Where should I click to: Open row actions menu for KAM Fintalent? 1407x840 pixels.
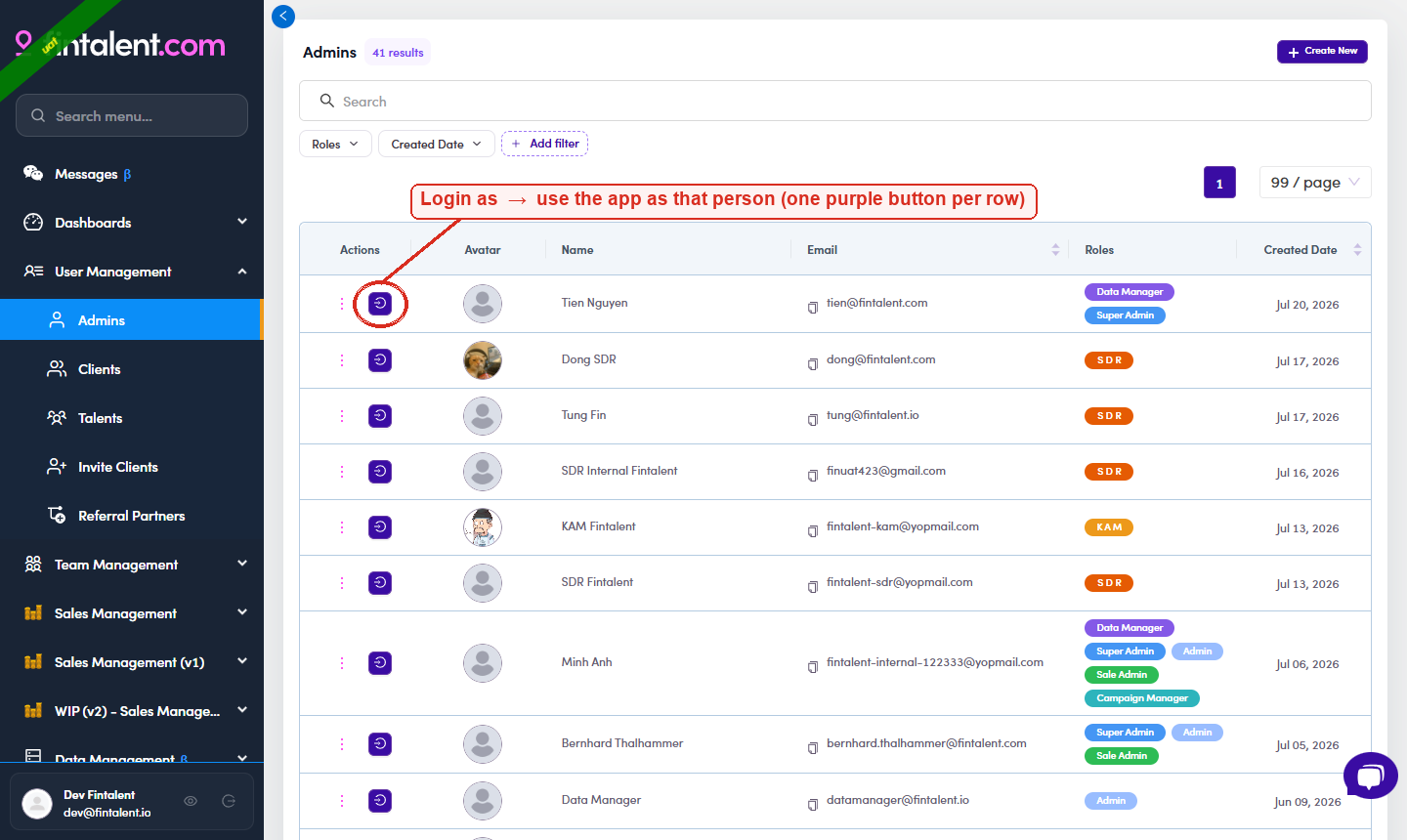coord(342,527)
